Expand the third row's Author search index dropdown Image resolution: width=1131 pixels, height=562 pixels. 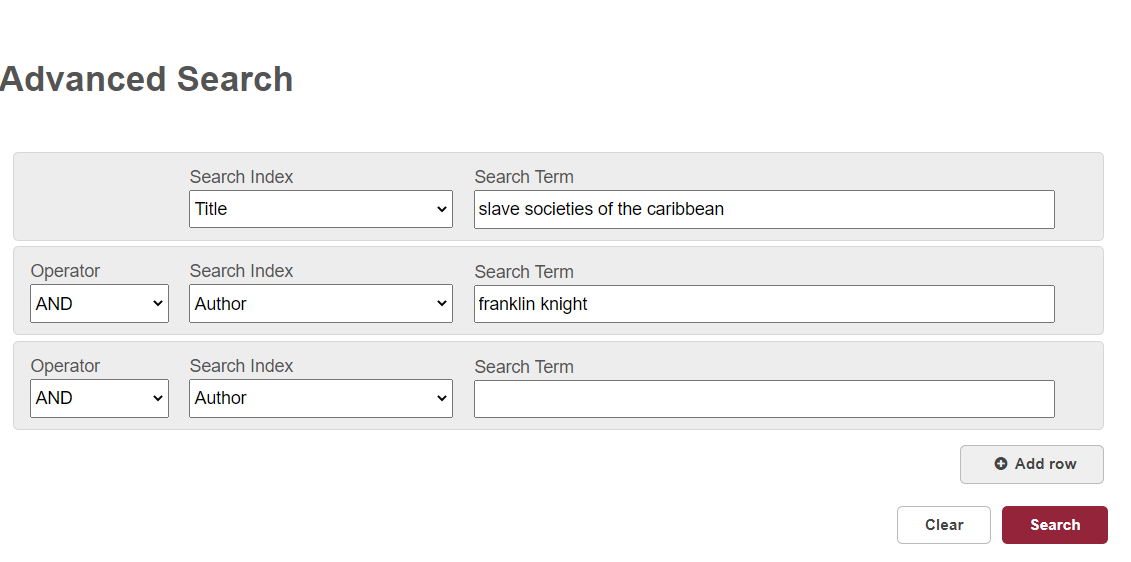tap(320, 398)
